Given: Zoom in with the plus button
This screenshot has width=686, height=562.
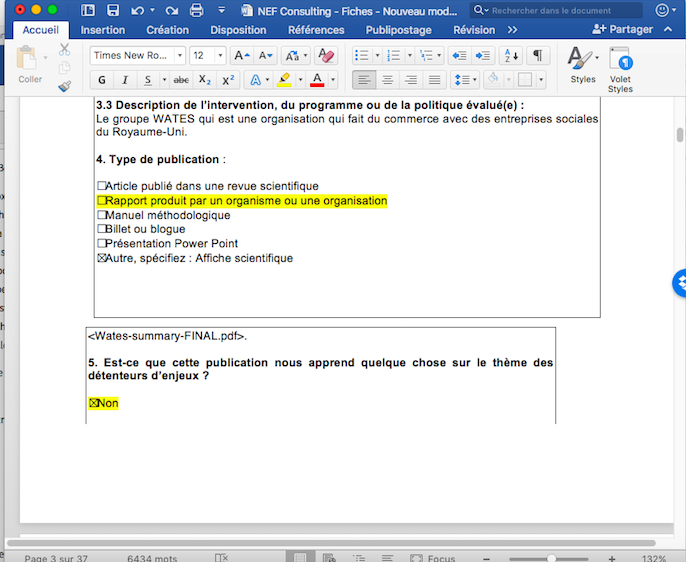Looking at the screenshot, I should (x=612, y=559).
